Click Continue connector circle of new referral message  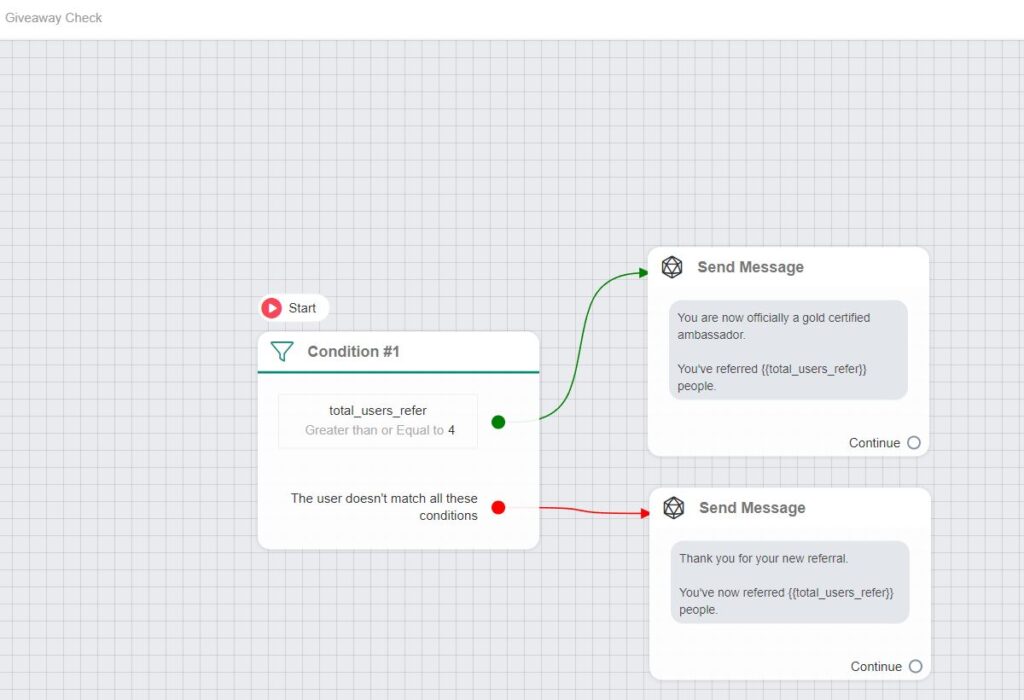pos(916,666)
